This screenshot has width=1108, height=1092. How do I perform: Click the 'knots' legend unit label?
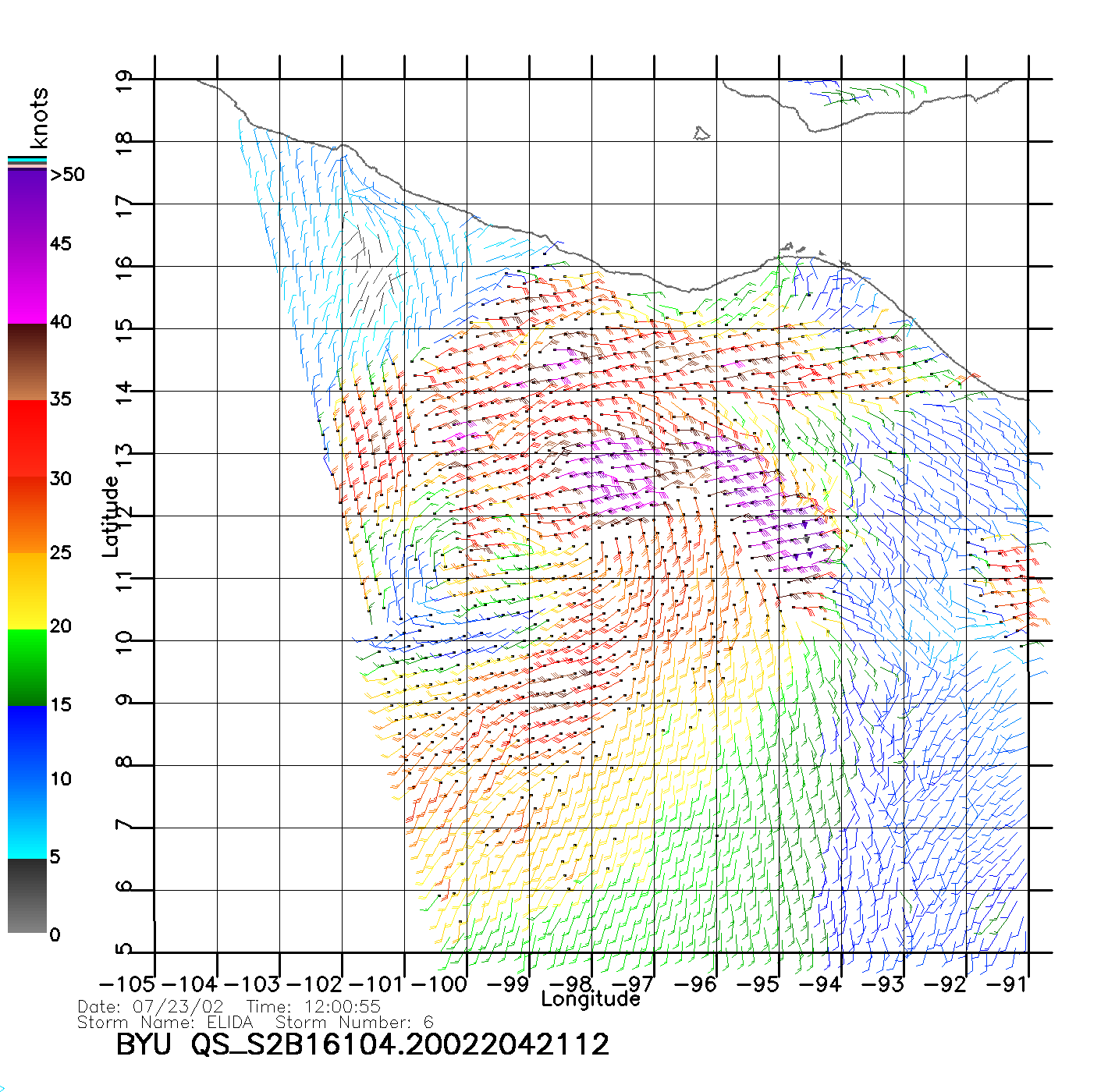coord(39,118)
